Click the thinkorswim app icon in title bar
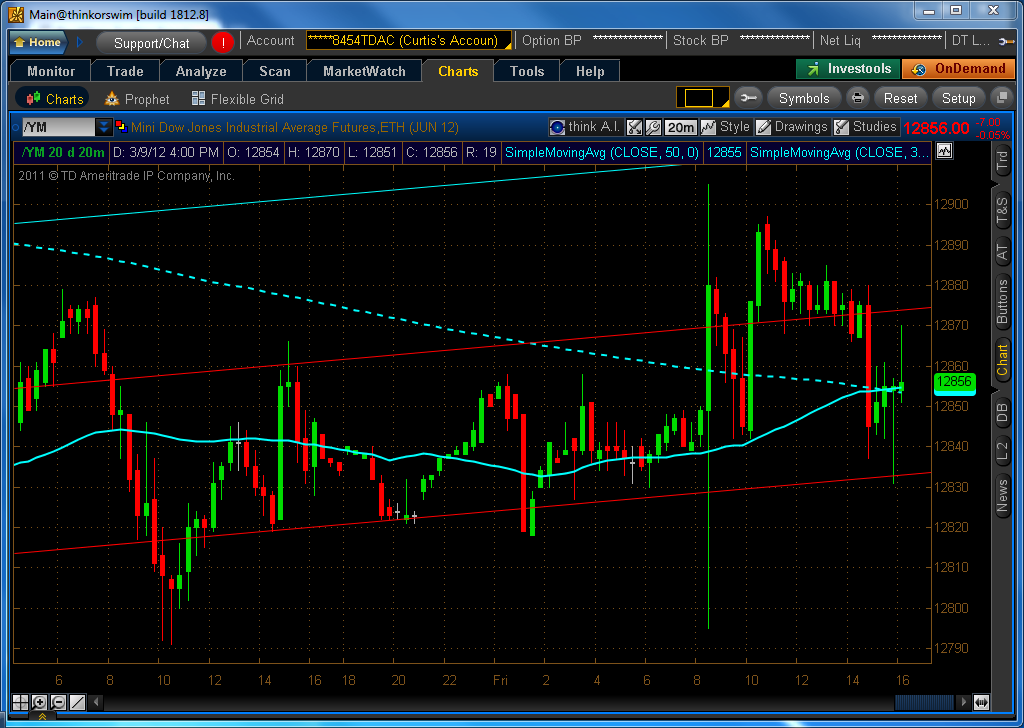The height and width of the screenshot is (728, 1024). click(x=16, y=14)
